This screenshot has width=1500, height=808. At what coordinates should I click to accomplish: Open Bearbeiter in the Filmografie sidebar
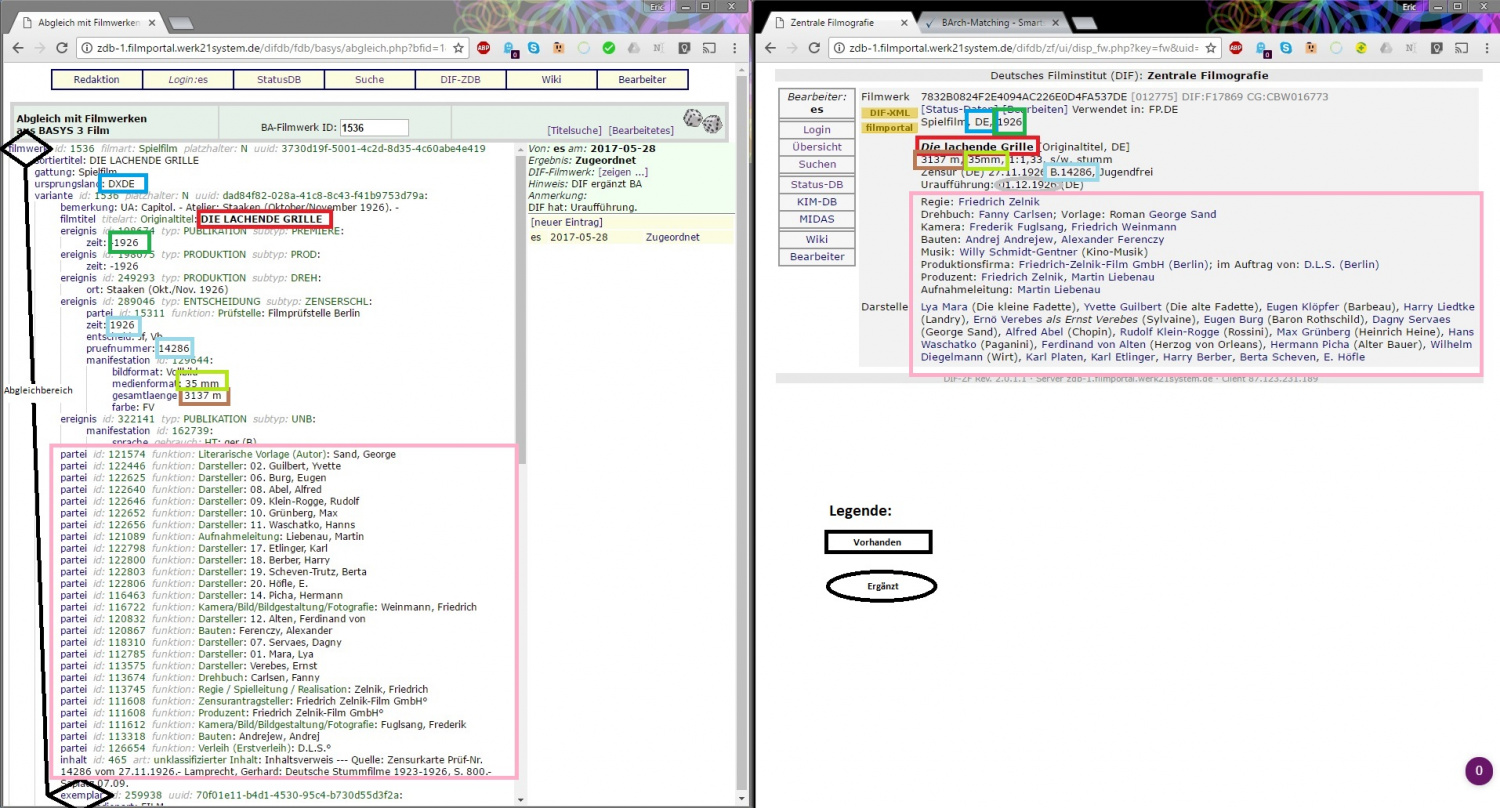[x=817, y=257]
